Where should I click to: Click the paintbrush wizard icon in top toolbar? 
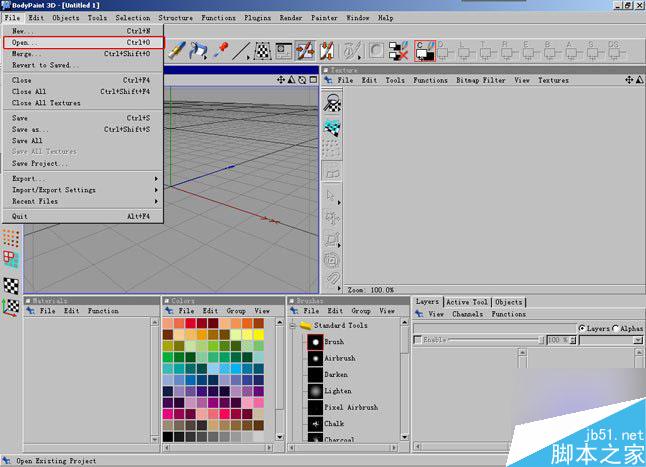[177, 51]
